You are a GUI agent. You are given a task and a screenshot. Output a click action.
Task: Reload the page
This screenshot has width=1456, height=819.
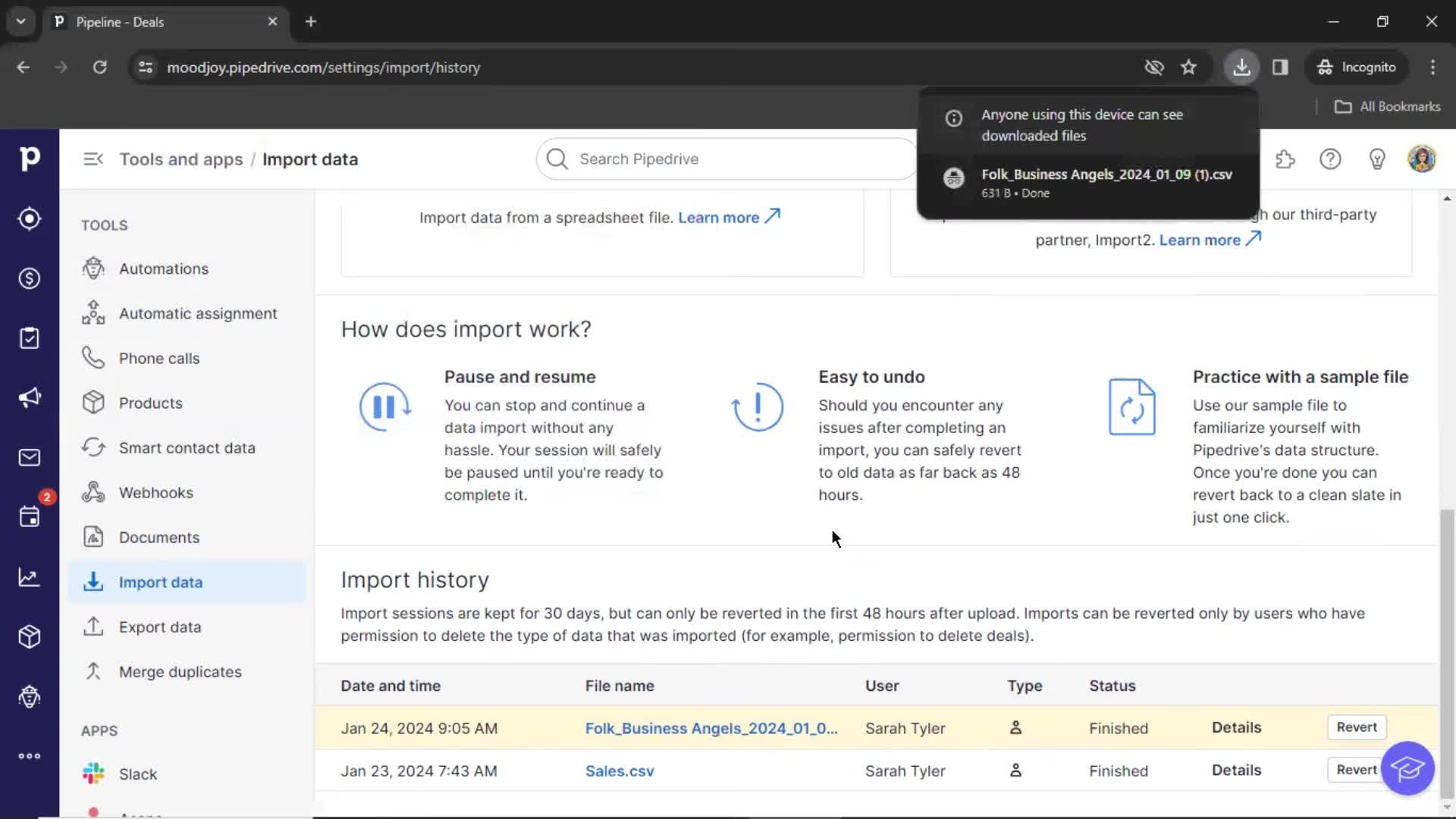pos(99,67)
